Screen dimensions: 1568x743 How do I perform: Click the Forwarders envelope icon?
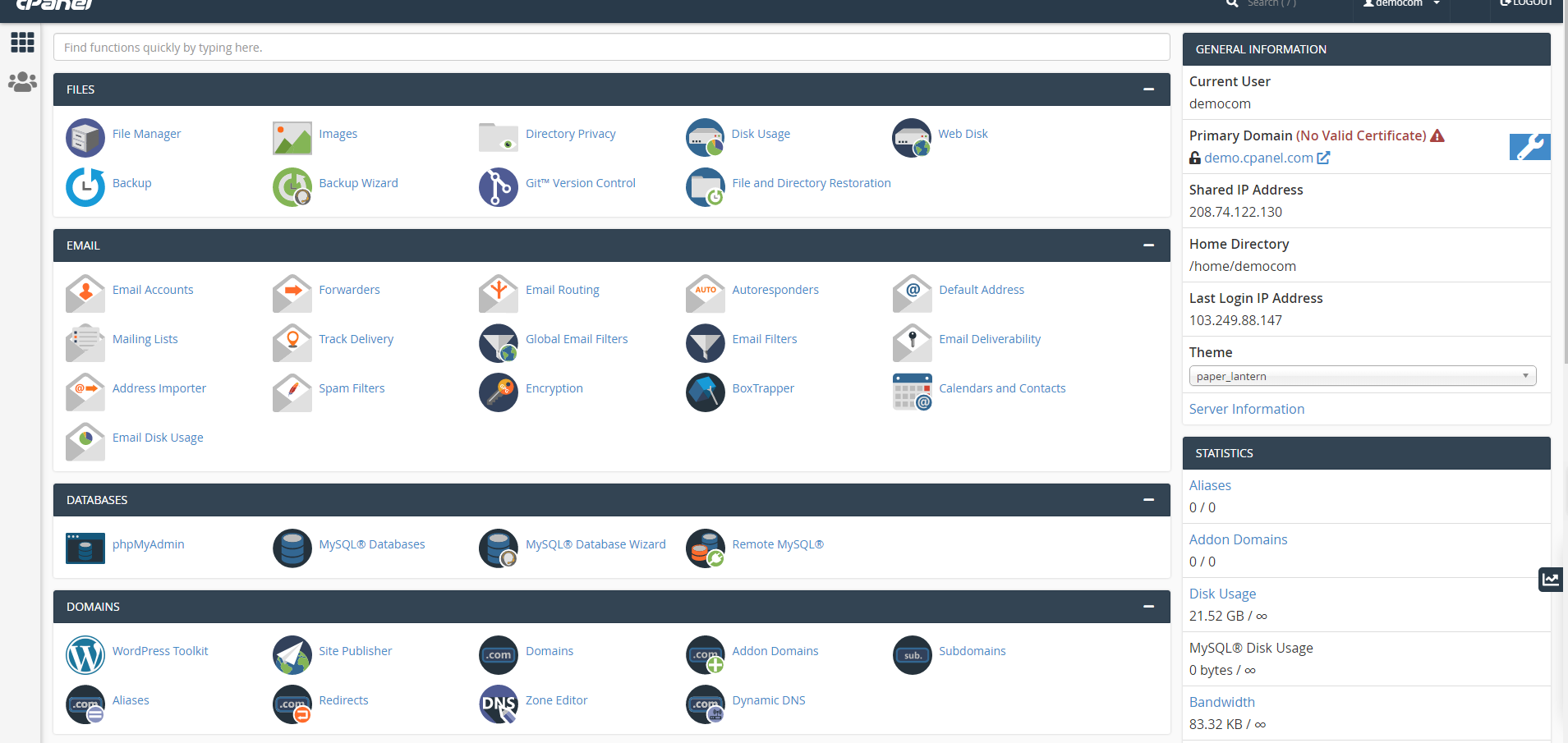point(292,294)
